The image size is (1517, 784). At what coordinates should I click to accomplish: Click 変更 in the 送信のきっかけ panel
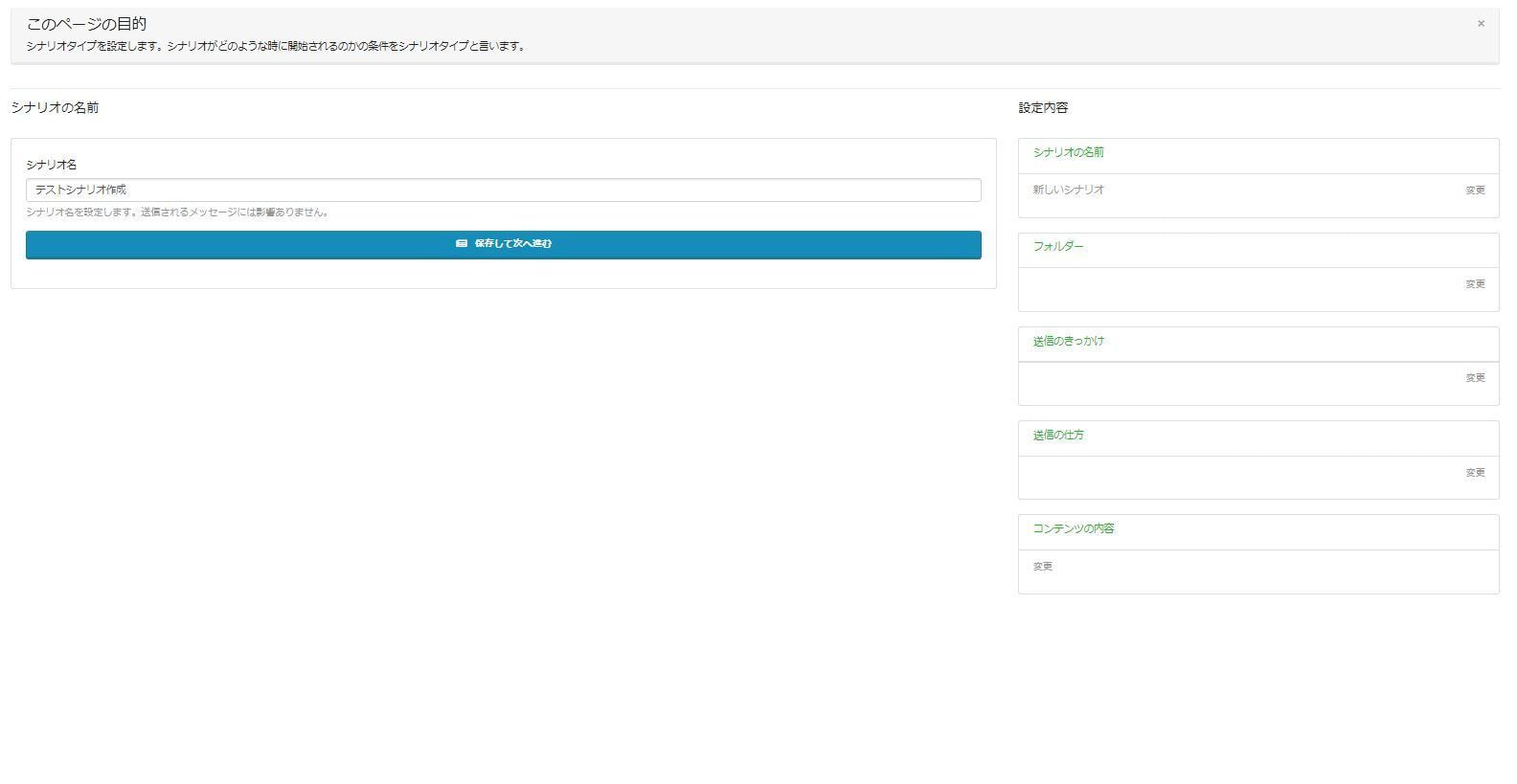tap(1474, 378)
